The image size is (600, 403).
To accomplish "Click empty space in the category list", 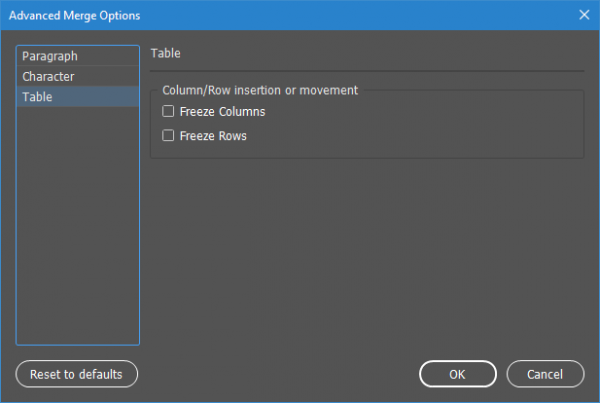I will [x=77, y=230].
